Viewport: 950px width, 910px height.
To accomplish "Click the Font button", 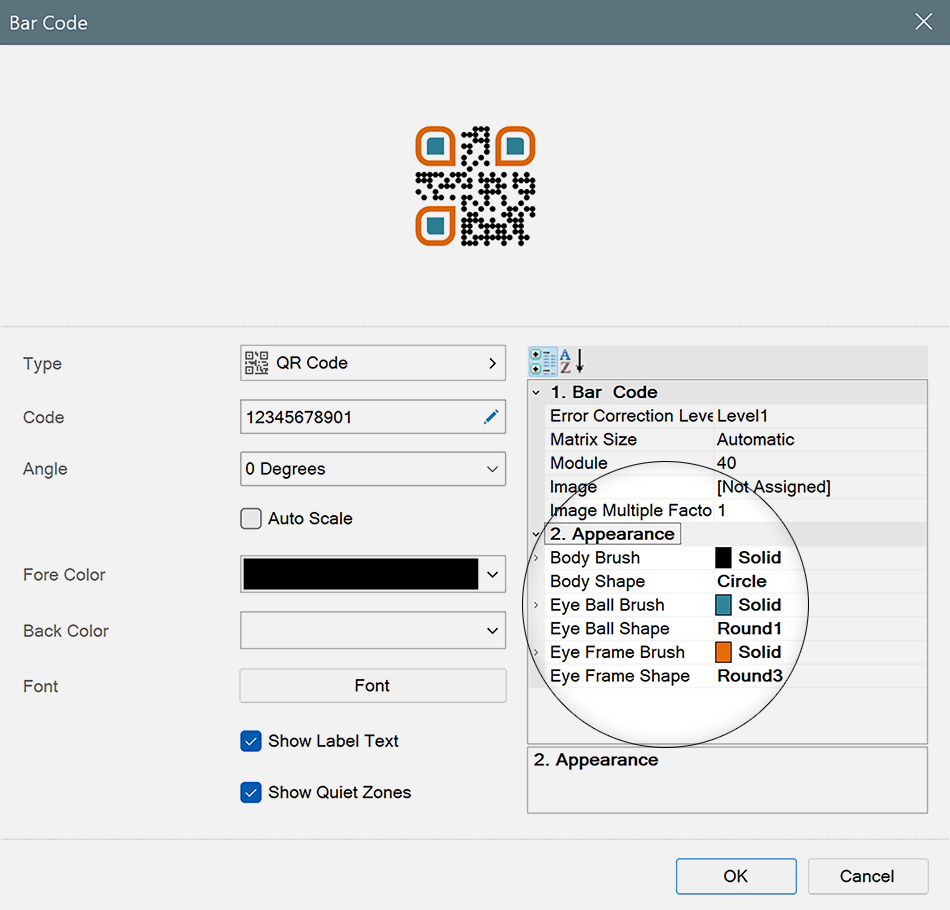I will (373, 686).
